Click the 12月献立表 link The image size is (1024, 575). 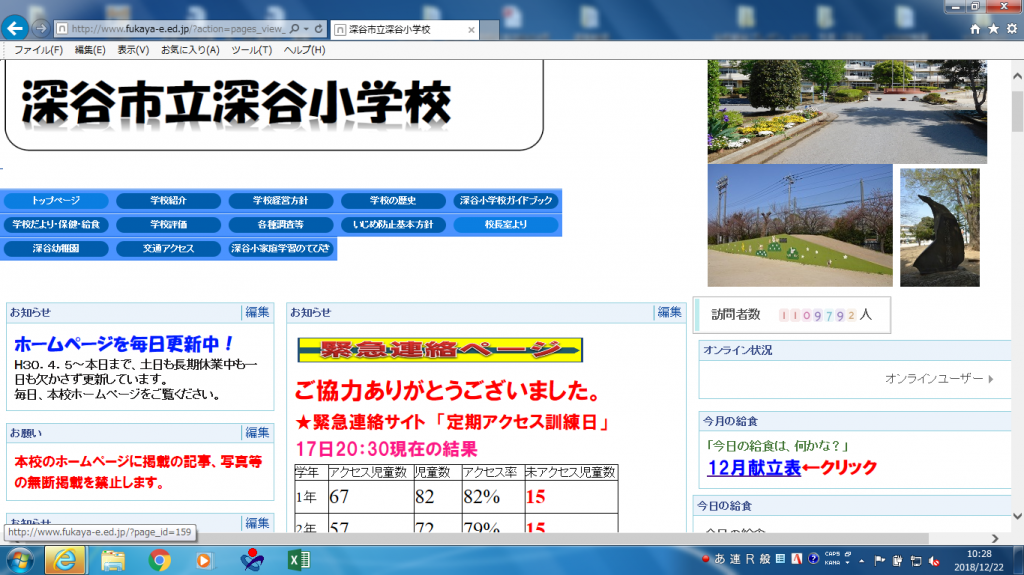pyautogui.click(x=754, y=467)
